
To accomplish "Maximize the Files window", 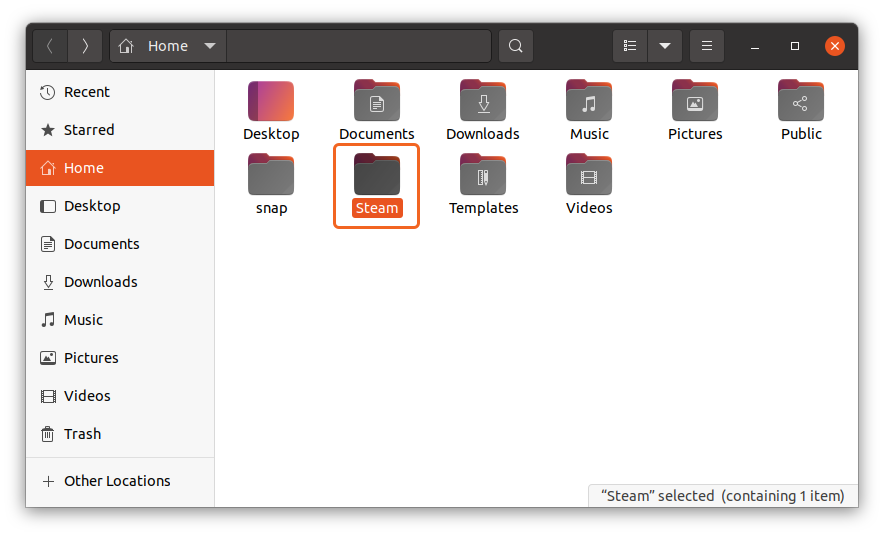I will coord(794,46).
